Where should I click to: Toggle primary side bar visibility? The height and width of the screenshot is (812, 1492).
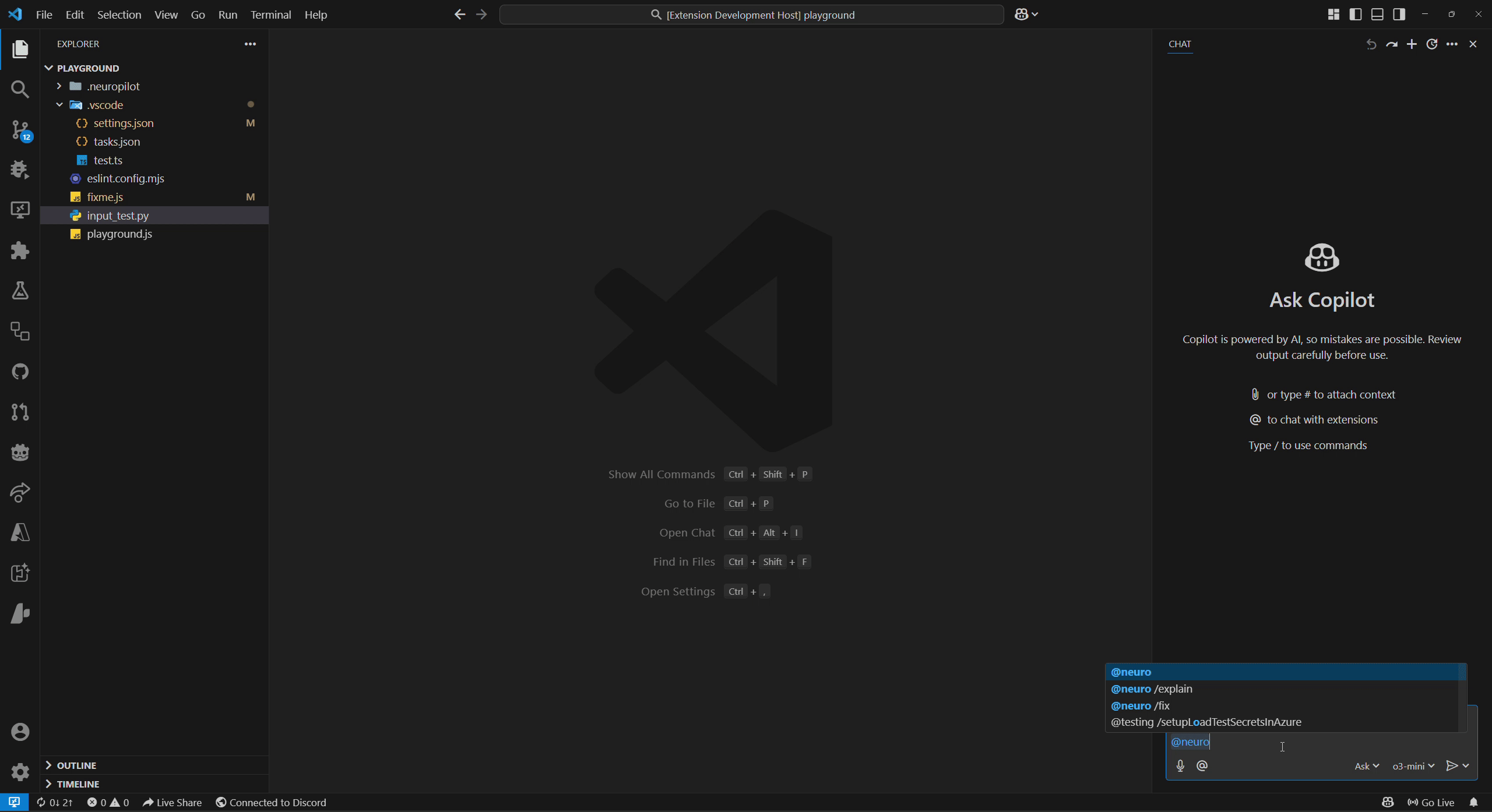1356,15
